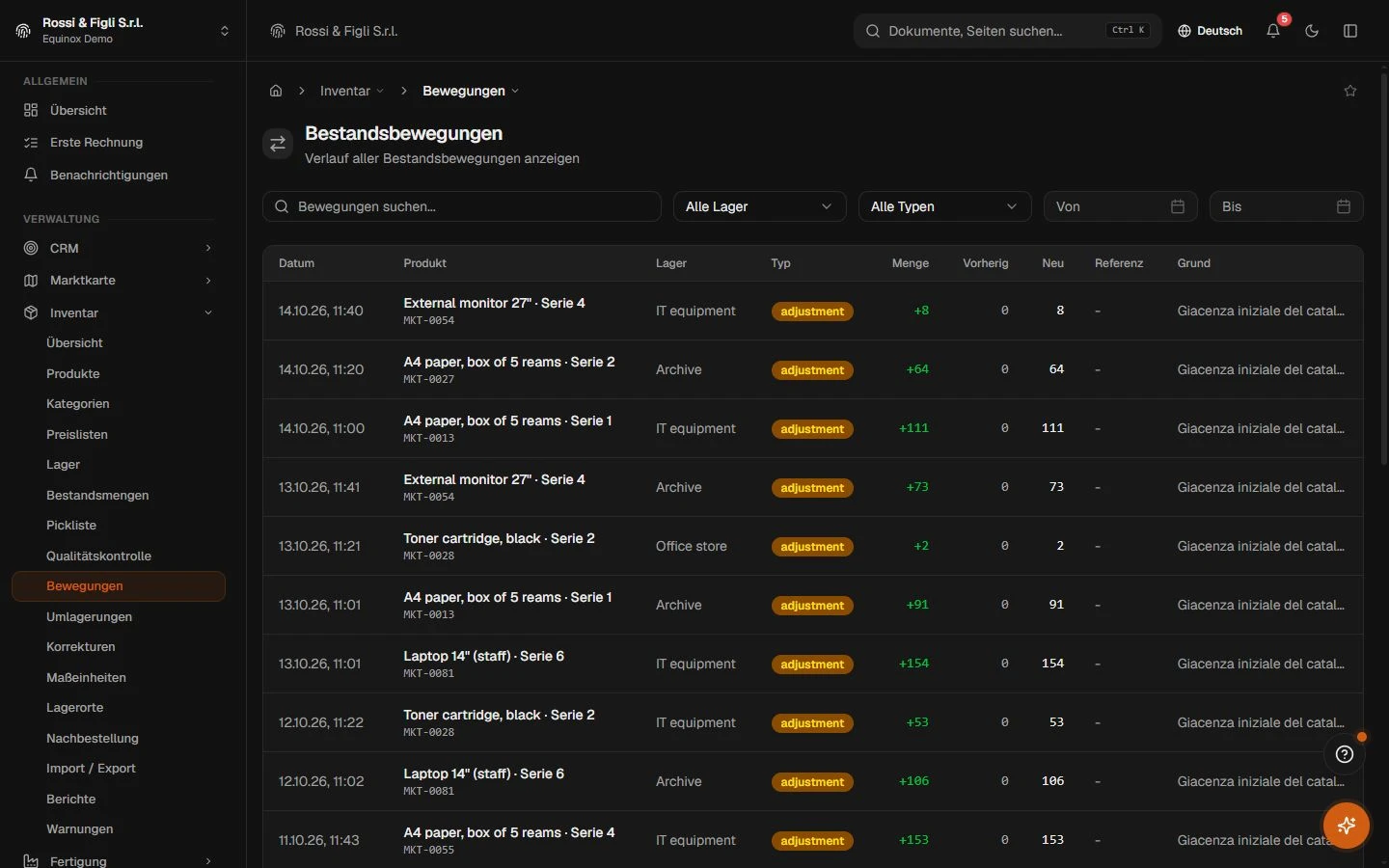Open Nachbestellung in the sidebar

[93, 738]
